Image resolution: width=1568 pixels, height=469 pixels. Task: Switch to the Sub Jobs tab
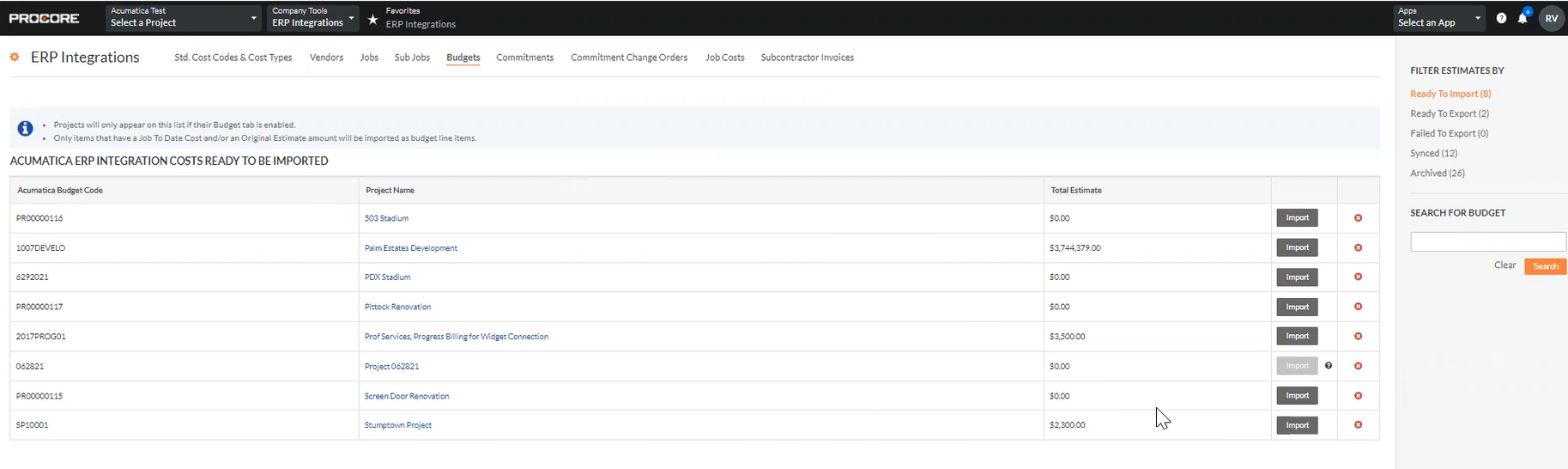412,58
